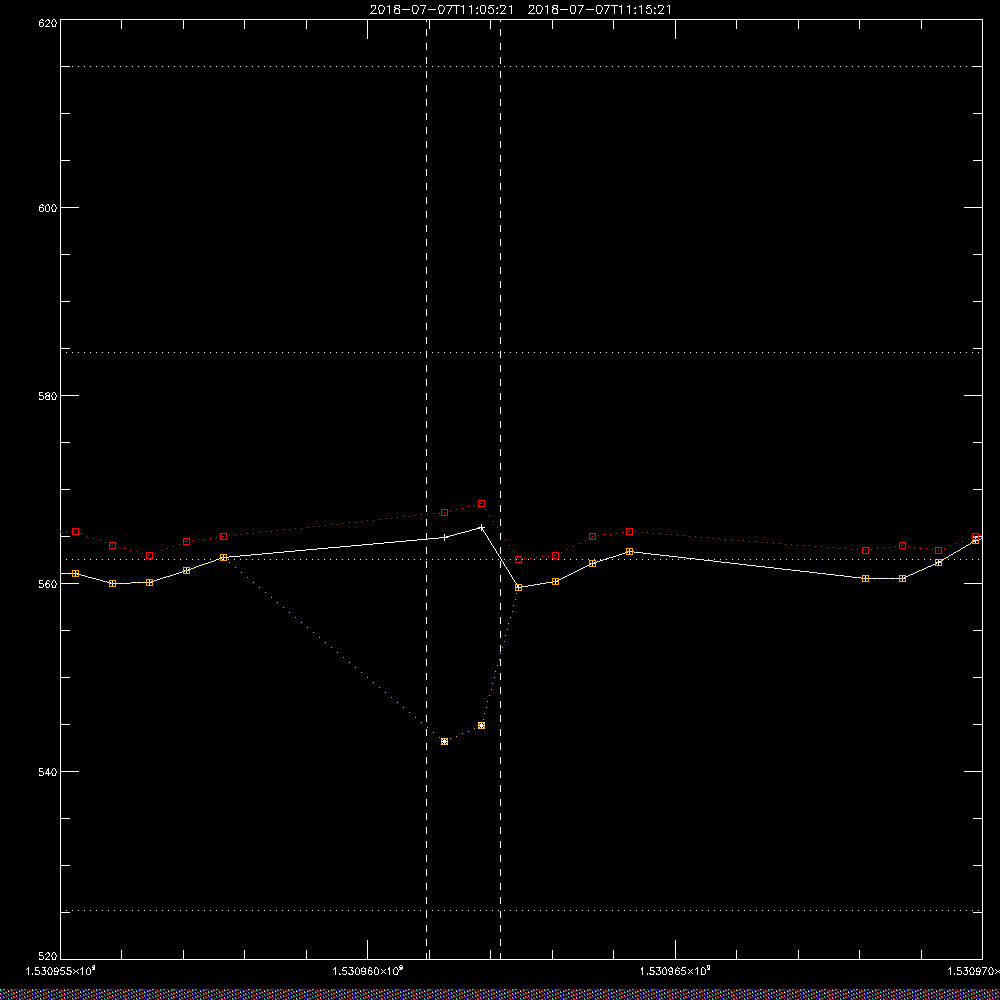Select the y-axis label 620
The image size is (1000, 1000).
[x=48, y=22]
